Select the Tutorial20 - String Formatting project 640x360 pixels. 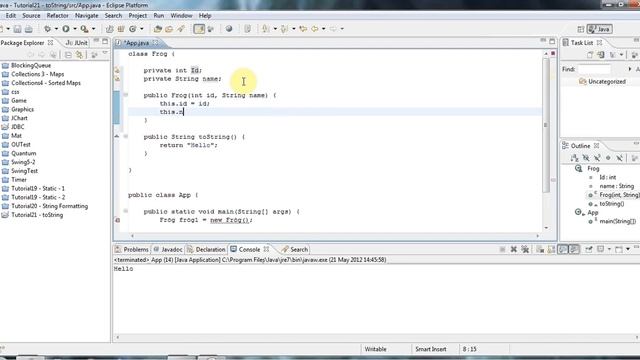(45, 206)
